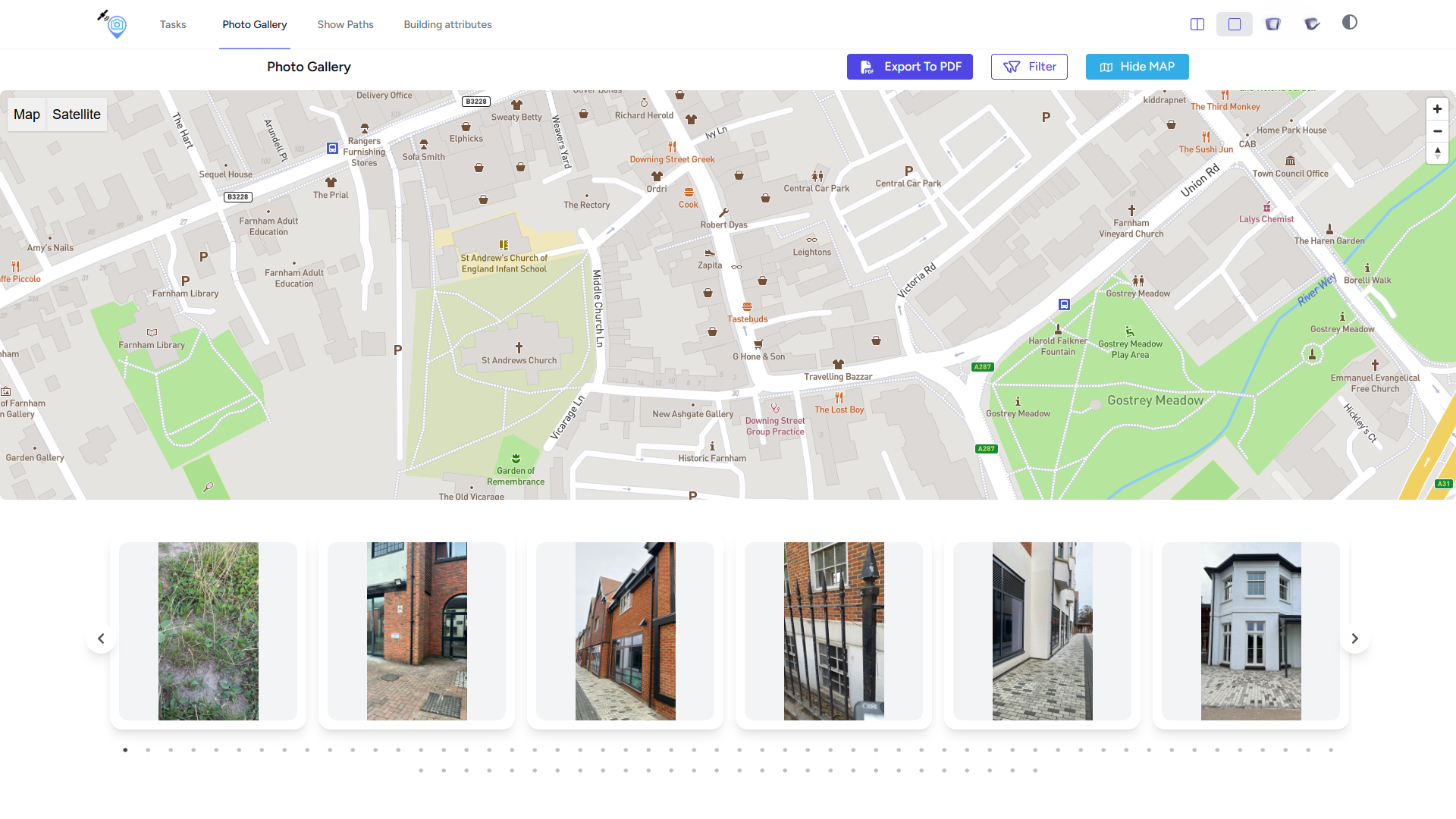This screenshot has width=1456, height=819.
Task: Go to previous photos in carousel
Action: 101,639
